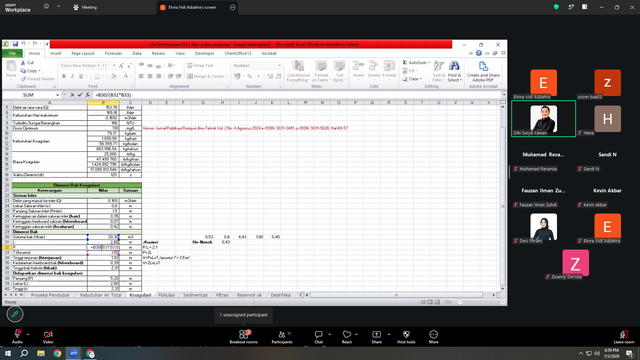Click Sort & Filter in Excel
The height and width of the screenshot is (360, 640).
(439, 71)
